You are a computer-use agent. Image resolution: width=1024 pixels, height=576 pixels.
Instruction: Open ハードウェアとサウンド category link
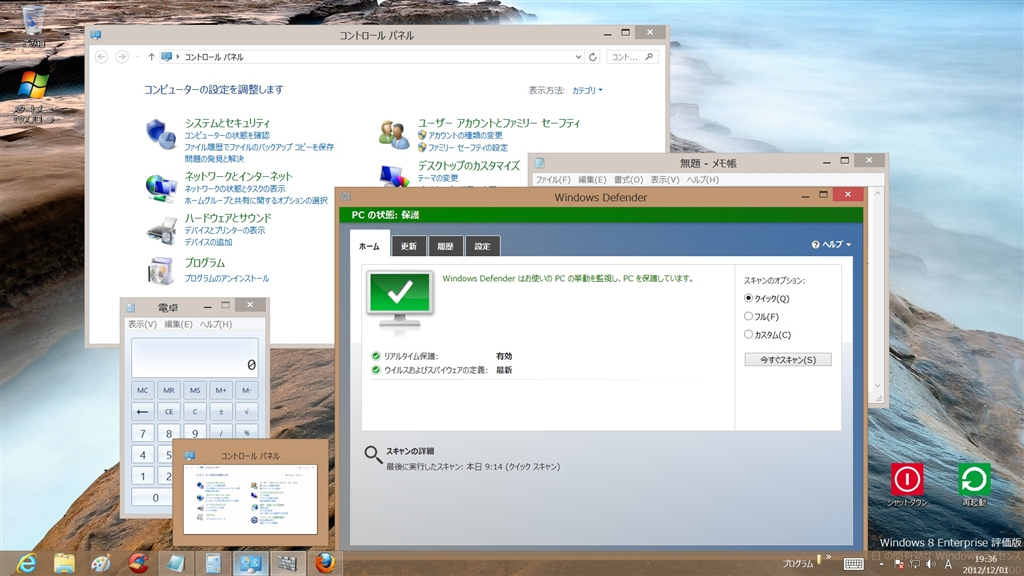[x=228, y=218]
